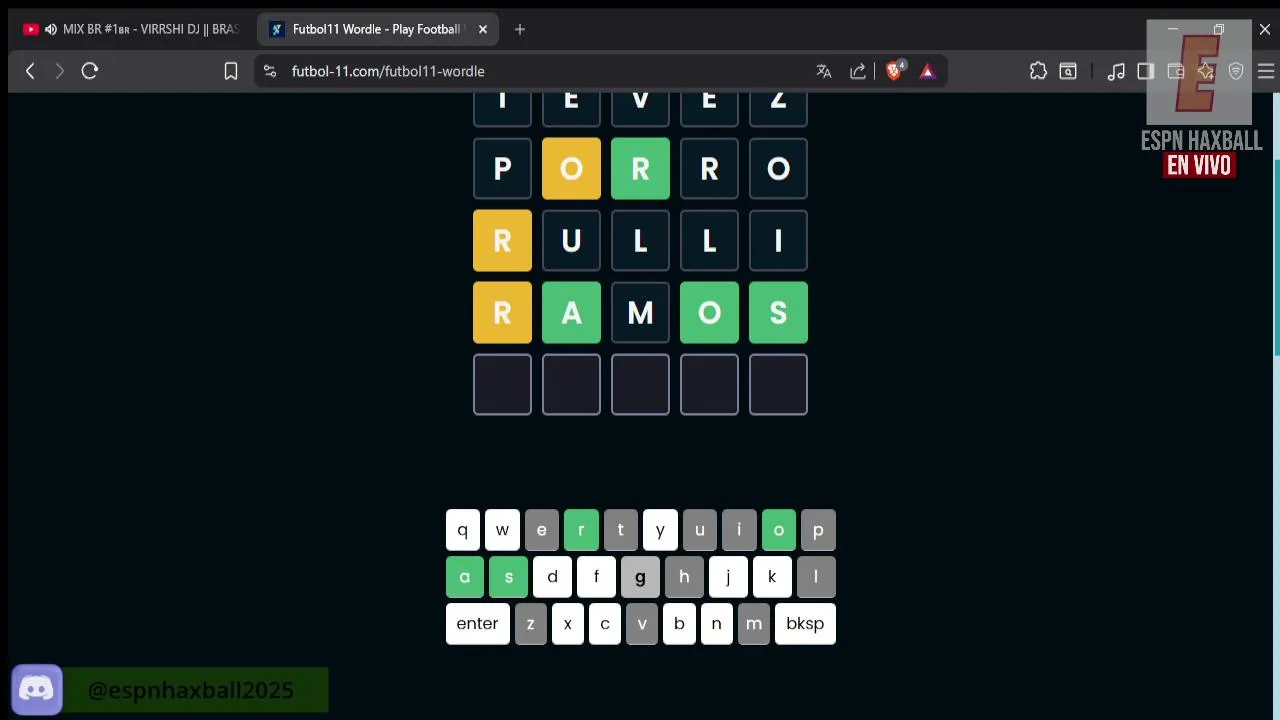Tap the gray i key

[739, 530]
